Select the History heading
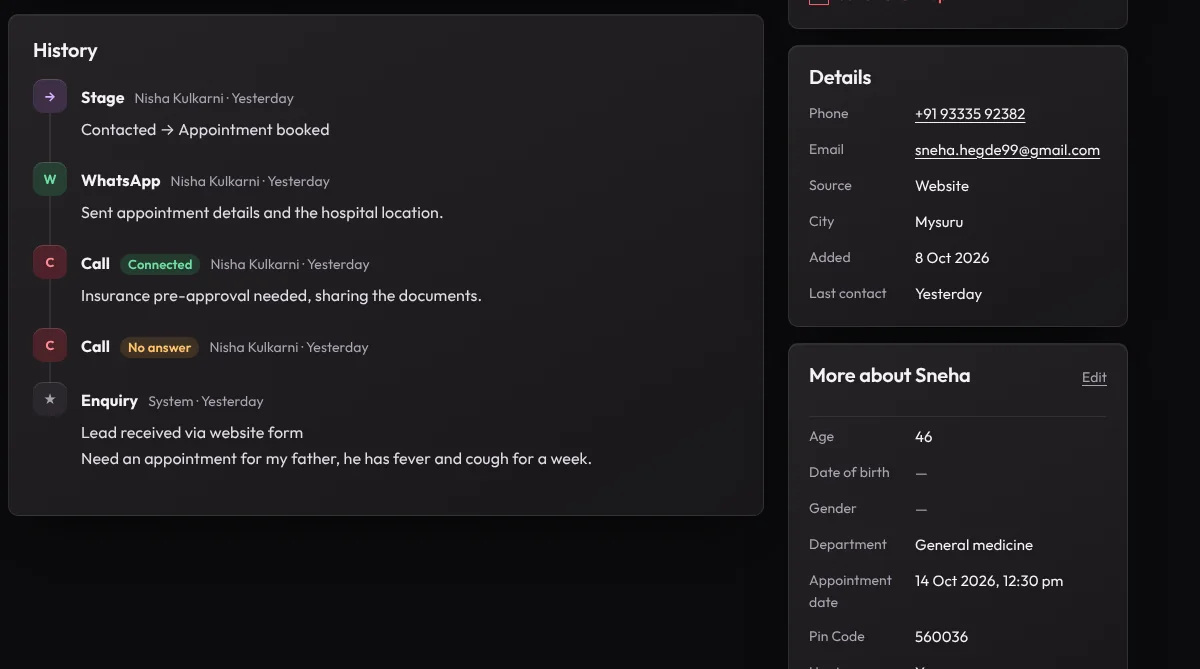This screenshot has width=1200, height=669. click(65, 50)
